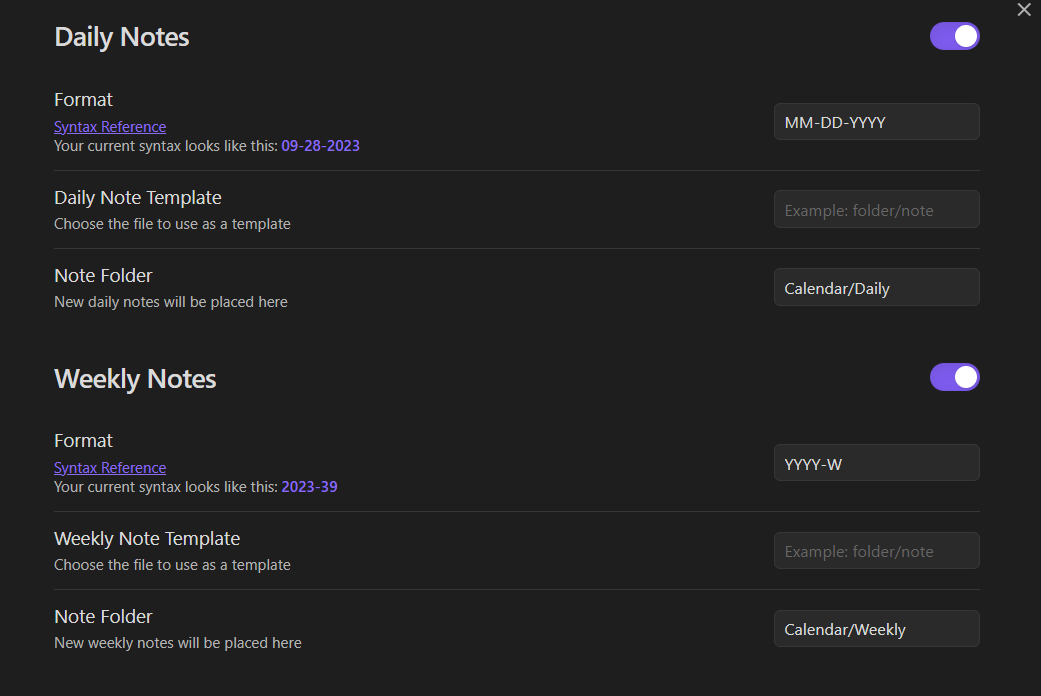This screenshot has height=696, width=1041.
Task: Select the YYYY-W format input
Action: (876, 463)
